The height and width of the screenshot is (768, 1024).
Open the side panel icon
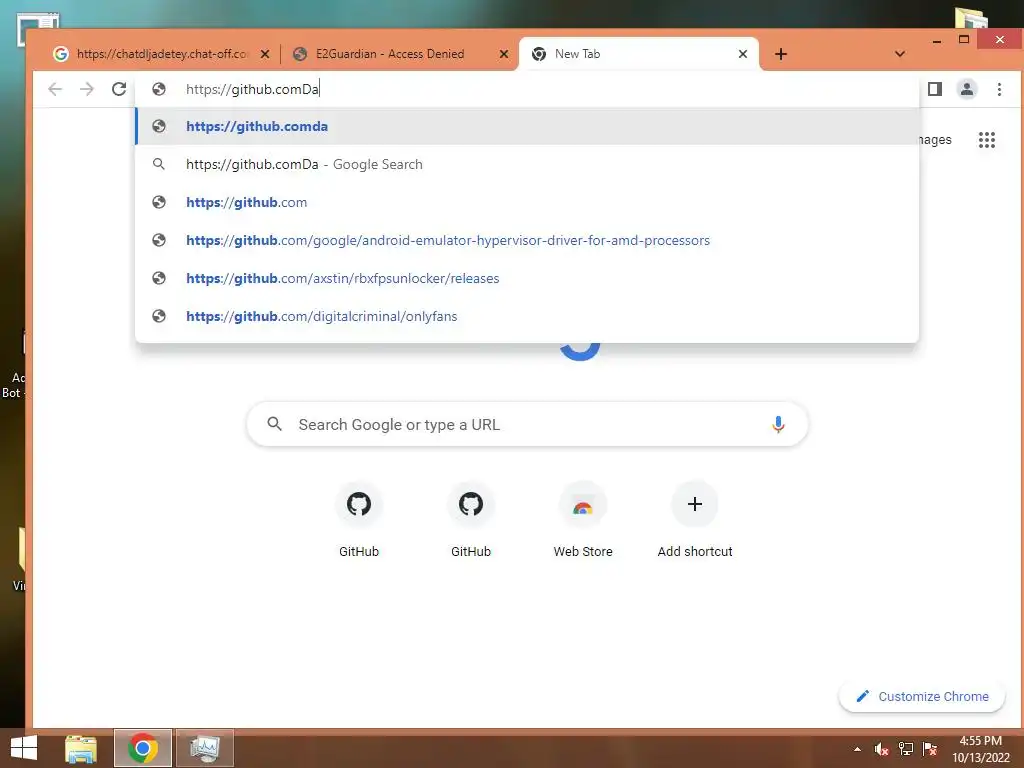tap(935, 89)
